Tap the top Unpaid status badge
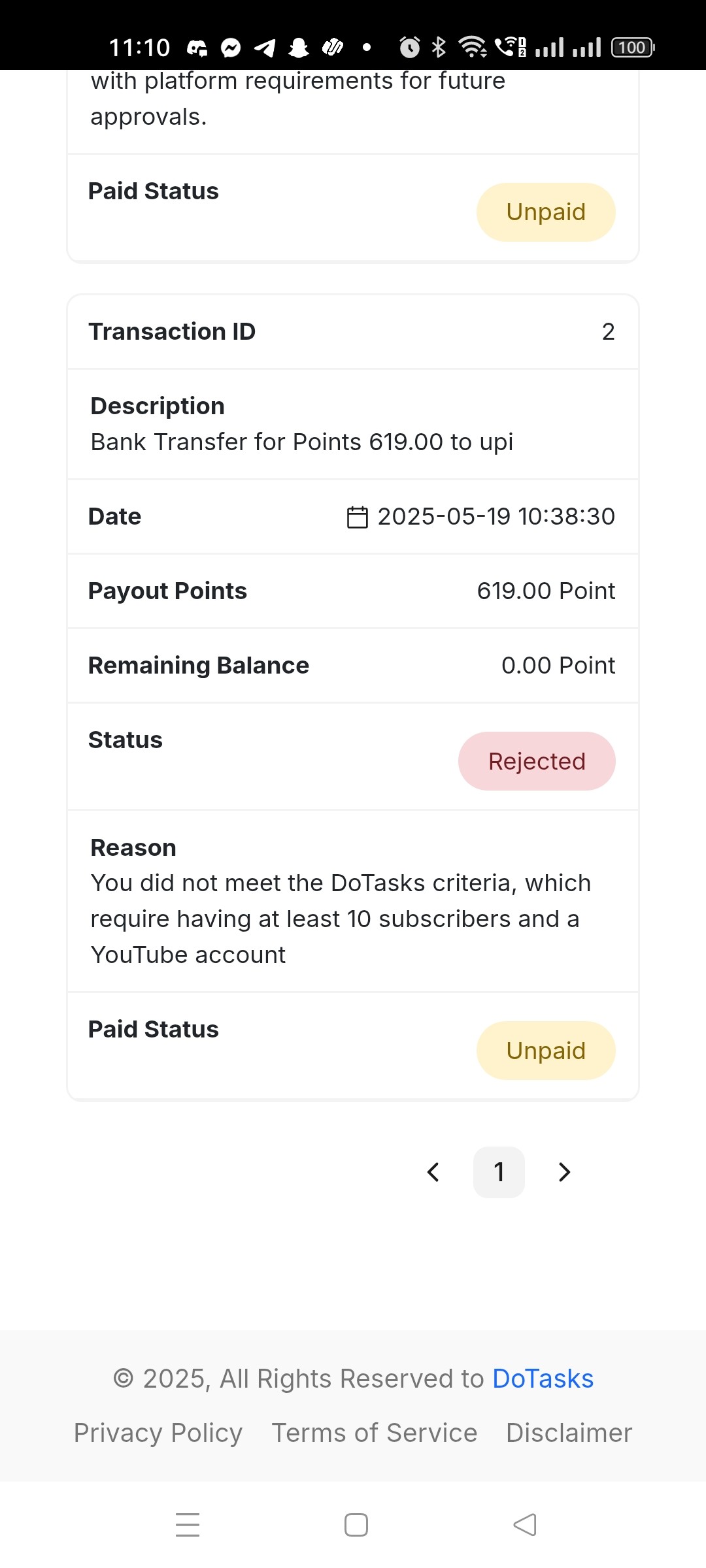The image size is (706, 1568). point(546,212)
